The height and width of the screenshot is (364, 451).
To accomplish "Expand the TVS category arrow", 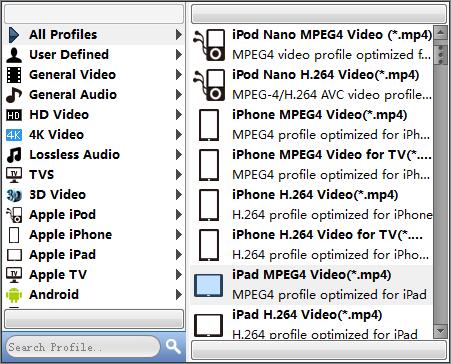I will click(x=179, y=175).
